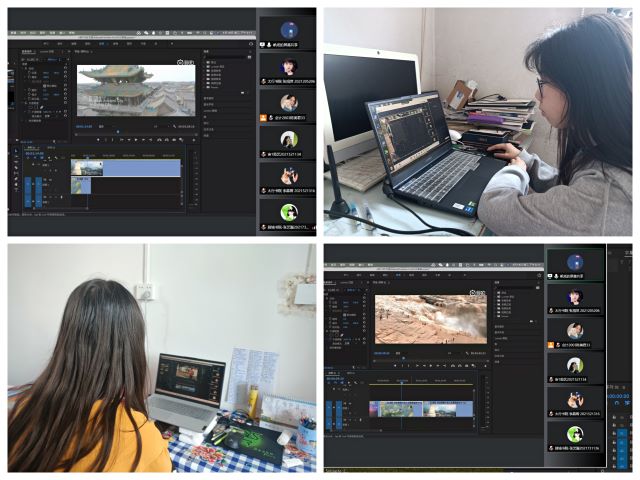
Task: Select the Hand tool beside pagoda timeline
Action: click(x=16, y=184)
